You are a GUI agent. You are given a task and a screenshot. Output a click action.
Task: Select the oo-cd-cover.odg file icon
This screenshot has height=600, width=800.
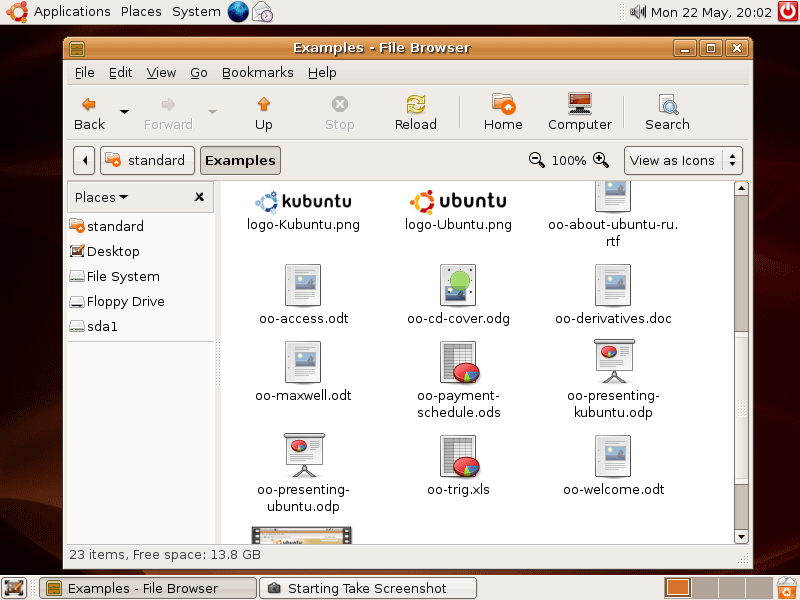coord(458,286)
